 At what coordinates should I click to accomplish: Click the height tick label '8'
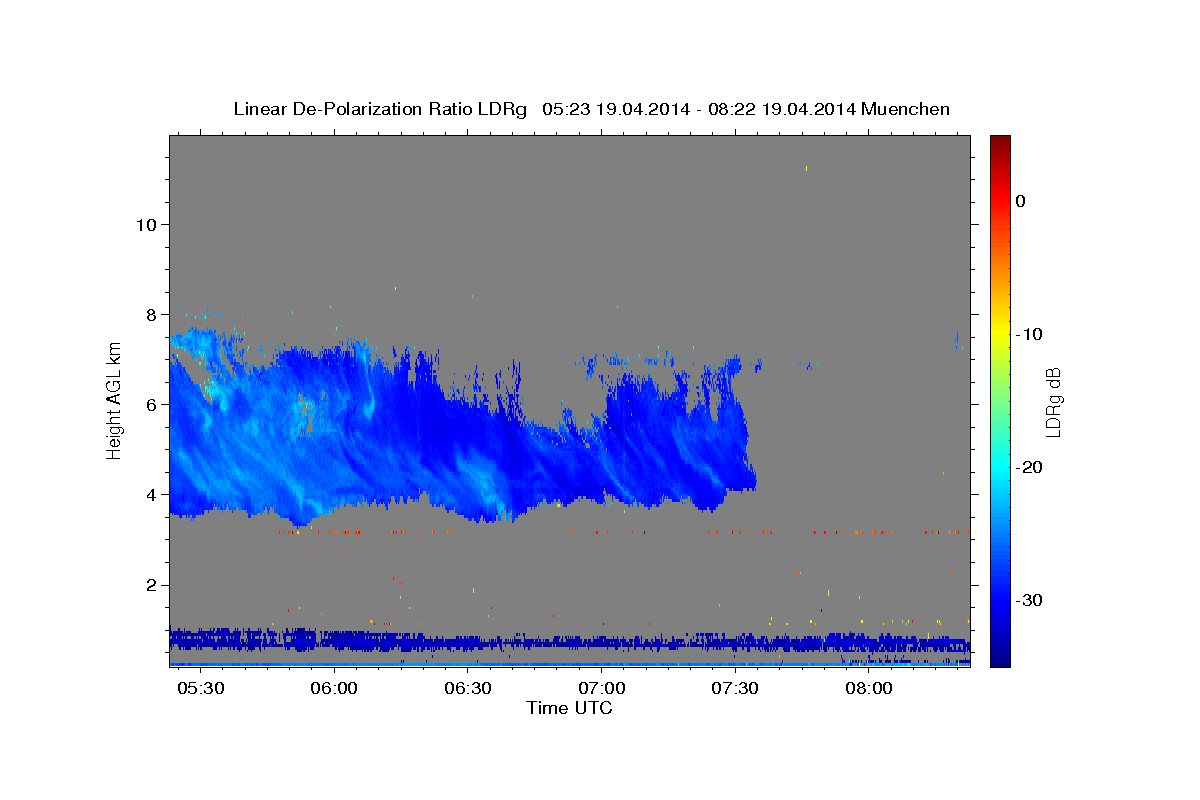point(150,314)
